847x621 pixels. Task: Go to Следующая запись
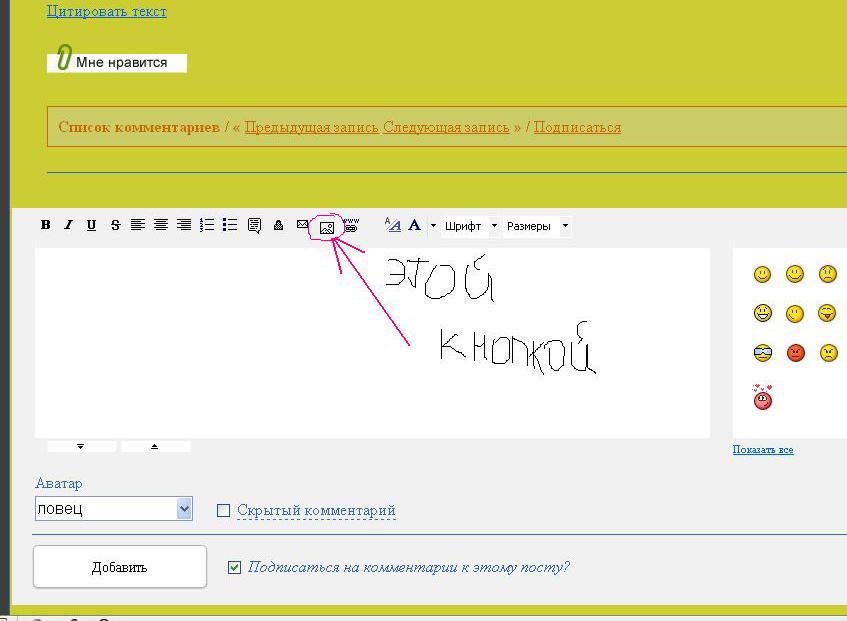tap(446, 127)
